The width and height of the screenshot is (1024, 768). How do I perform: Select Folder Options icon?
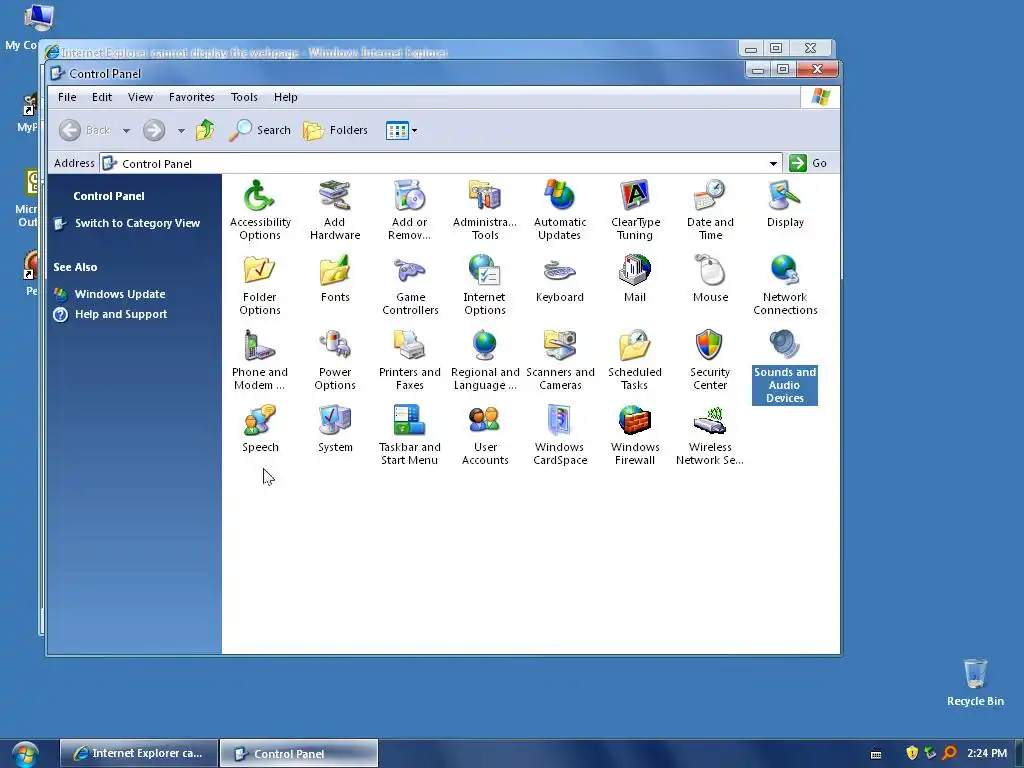[260, 285]
